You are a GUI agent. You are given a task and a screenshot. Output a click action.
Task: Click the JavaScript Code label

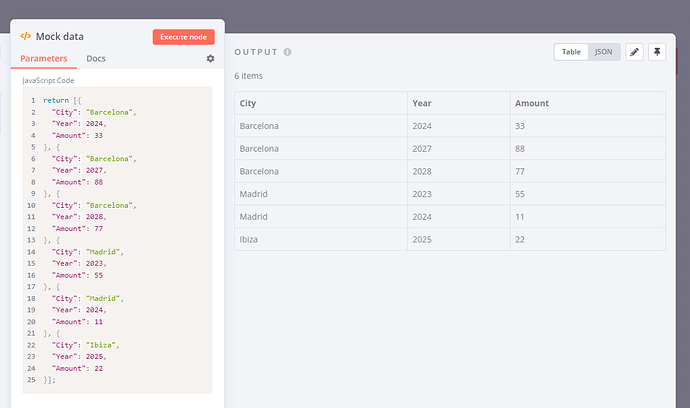48,81
